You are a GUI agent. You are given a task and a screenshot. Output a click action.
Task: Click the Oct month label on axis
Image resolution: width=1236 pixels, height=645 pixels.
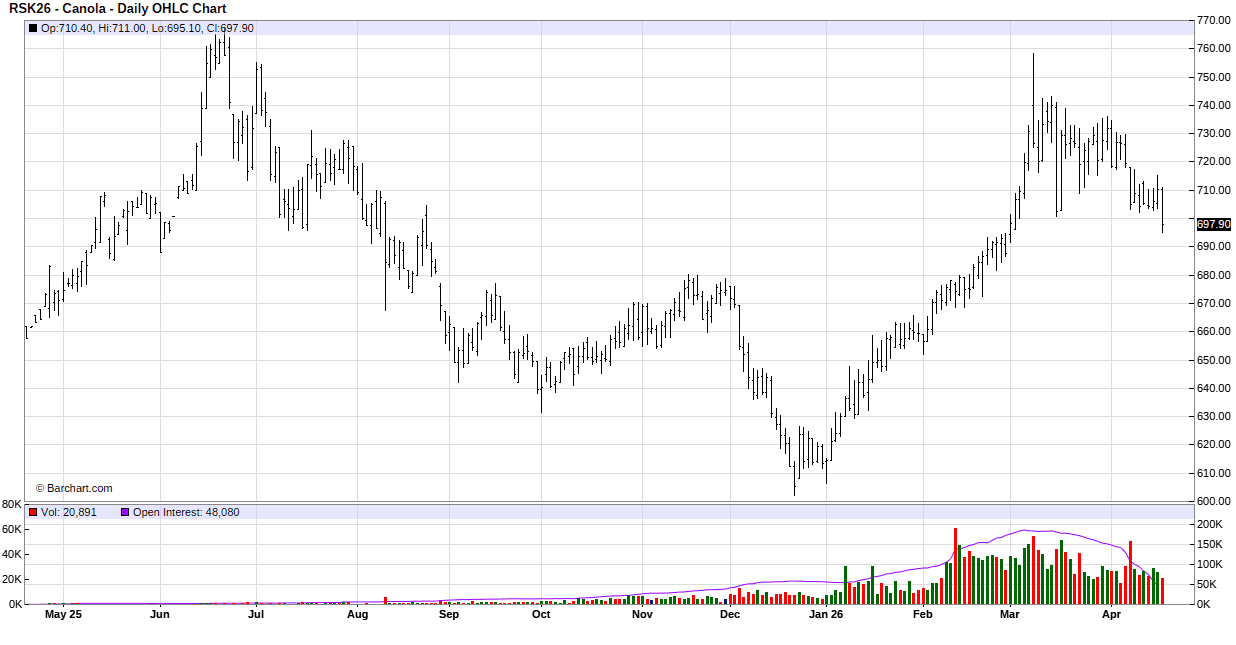(541, 615)
